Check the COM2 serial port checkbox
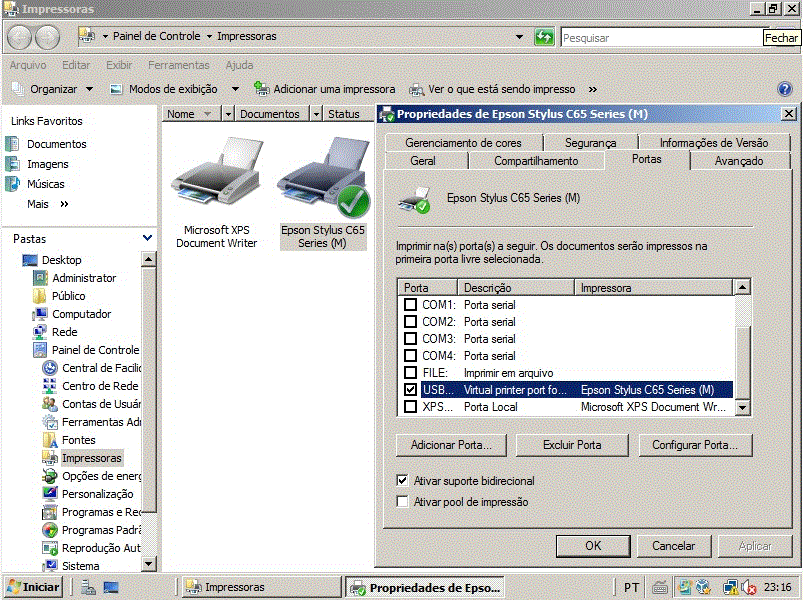The image size is (803, 600). tap(410, 322)
